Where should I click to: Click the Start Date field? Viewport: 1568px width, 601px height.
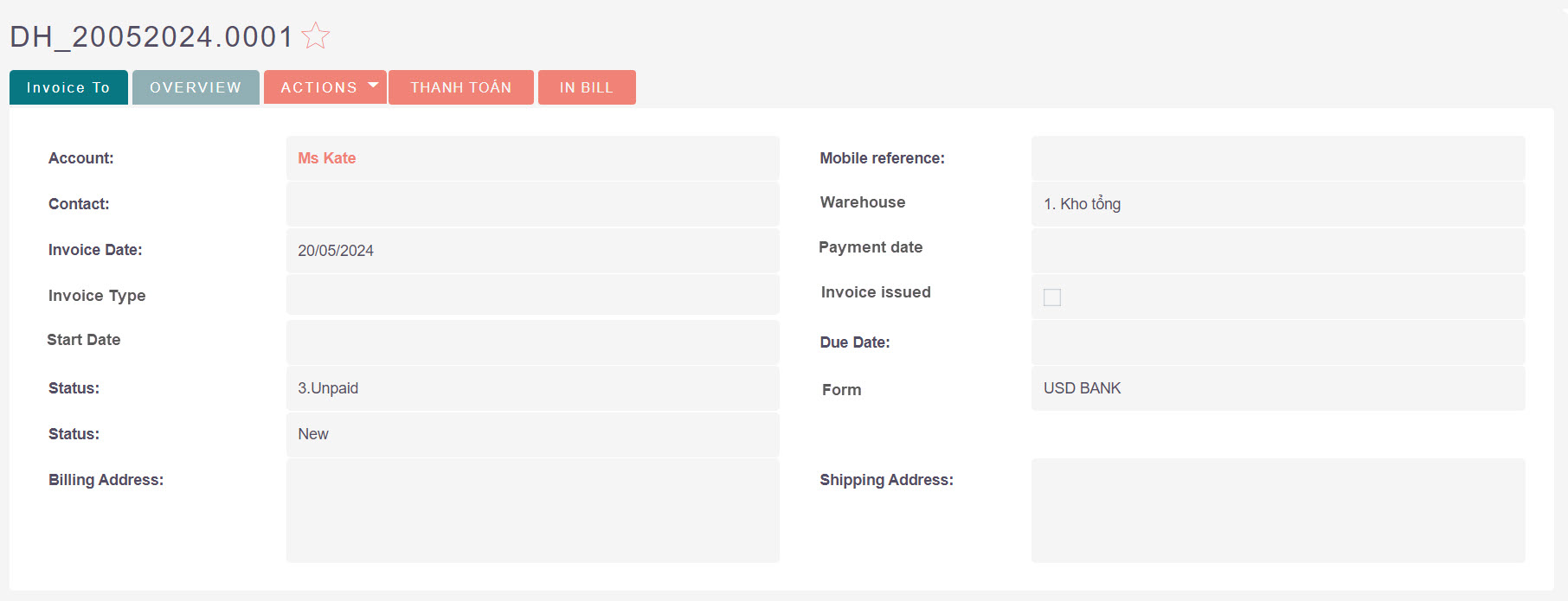(x=532, y=342)
